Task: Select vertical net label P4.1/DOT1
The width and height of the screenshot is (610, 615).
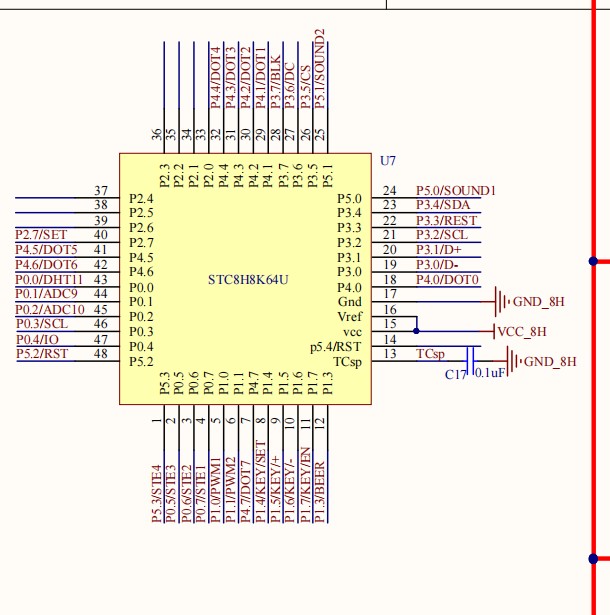Action: (x=260, y=78)
